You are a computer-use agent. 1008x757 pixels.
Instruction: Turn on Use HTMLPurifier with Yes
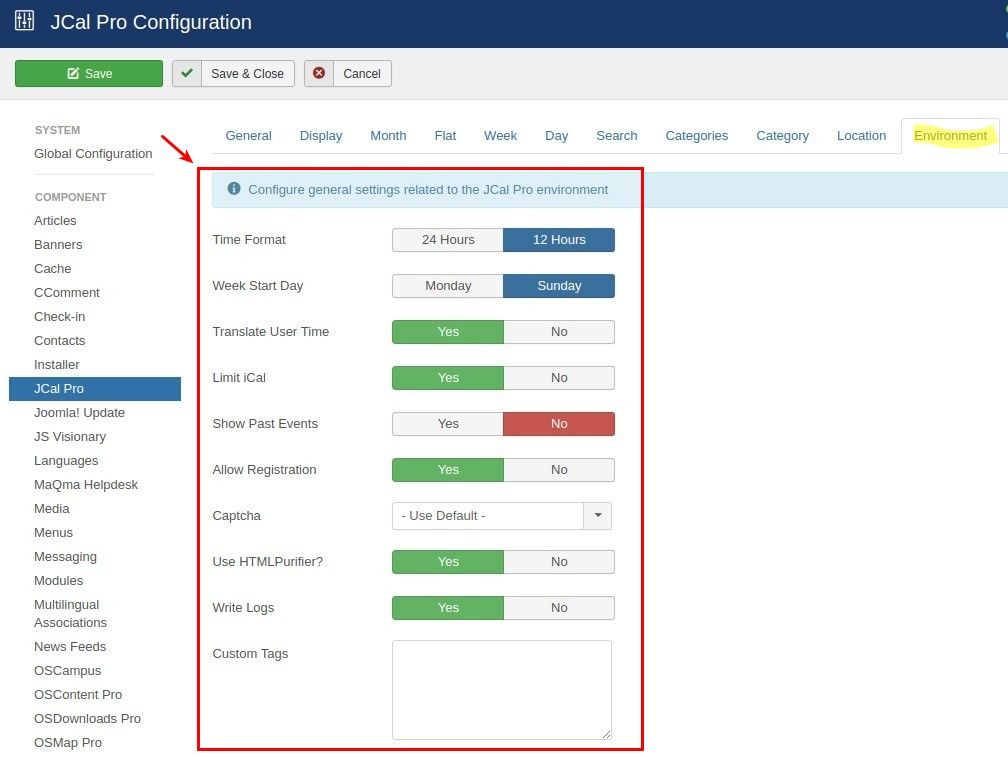tap(448, 562)
